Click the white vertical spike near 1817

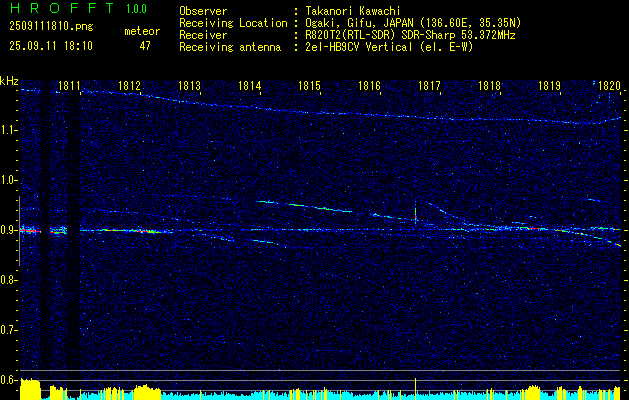coord(415,213)
